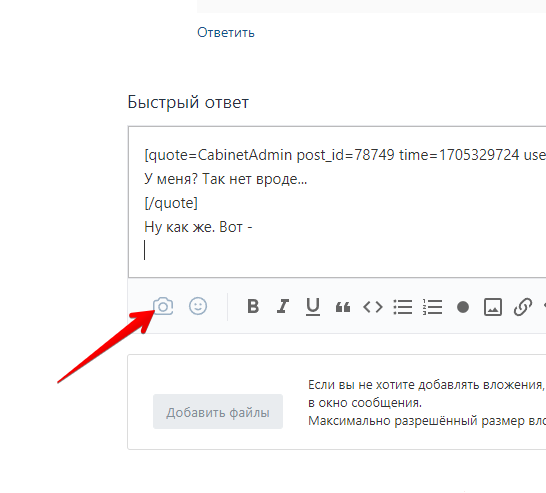This screenshot has height=493, width=546.
Task: Insert a link via chain icon
Action: pyautogui.click(x=523, y=307)
